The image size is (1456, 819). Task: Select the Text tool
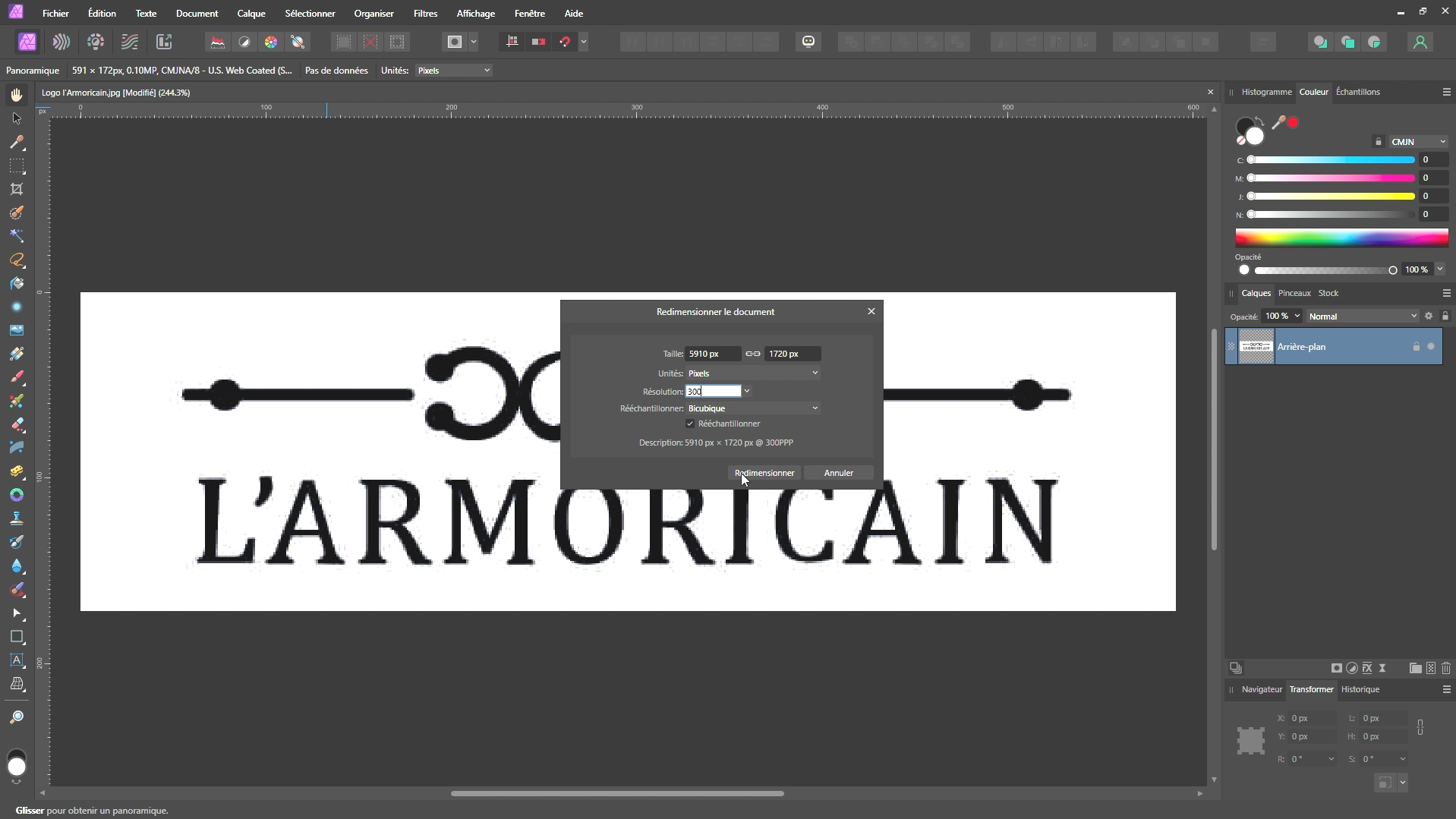(17, 660)
